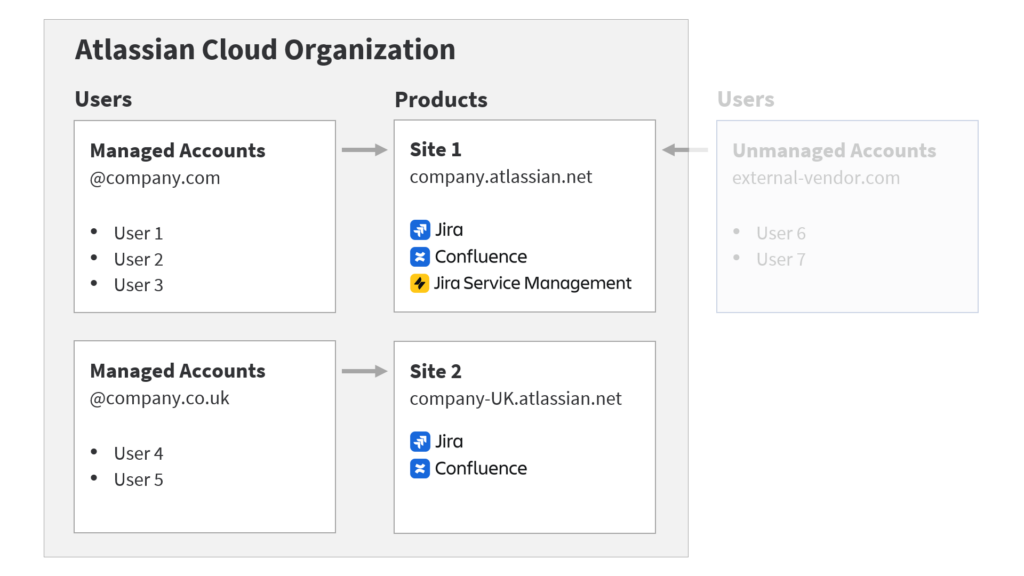Click the faded User 6 entry
The image size is (1024, 576).
780,233
